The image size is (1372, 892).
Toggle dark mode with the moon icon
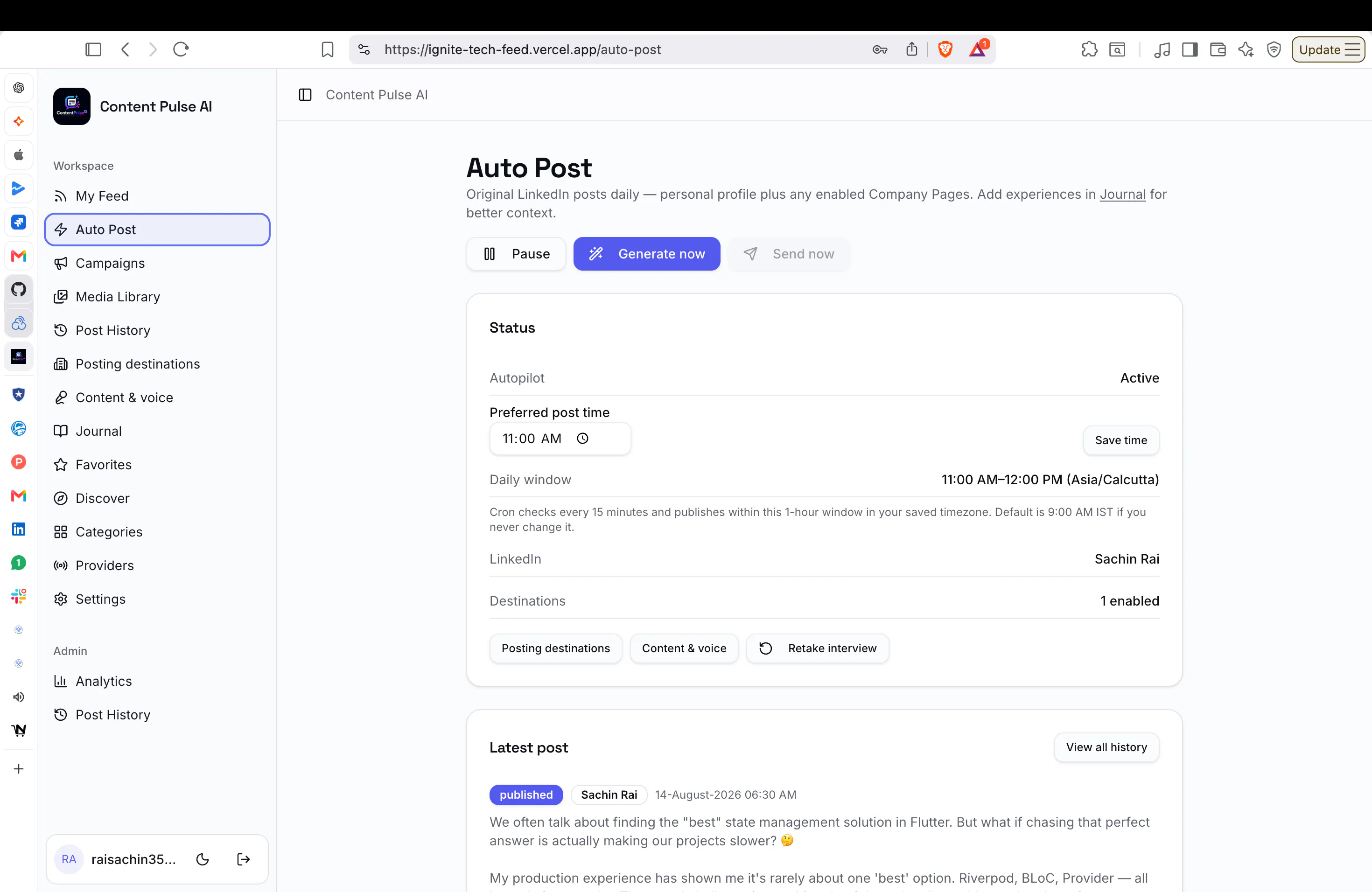(x=203, y=859)
